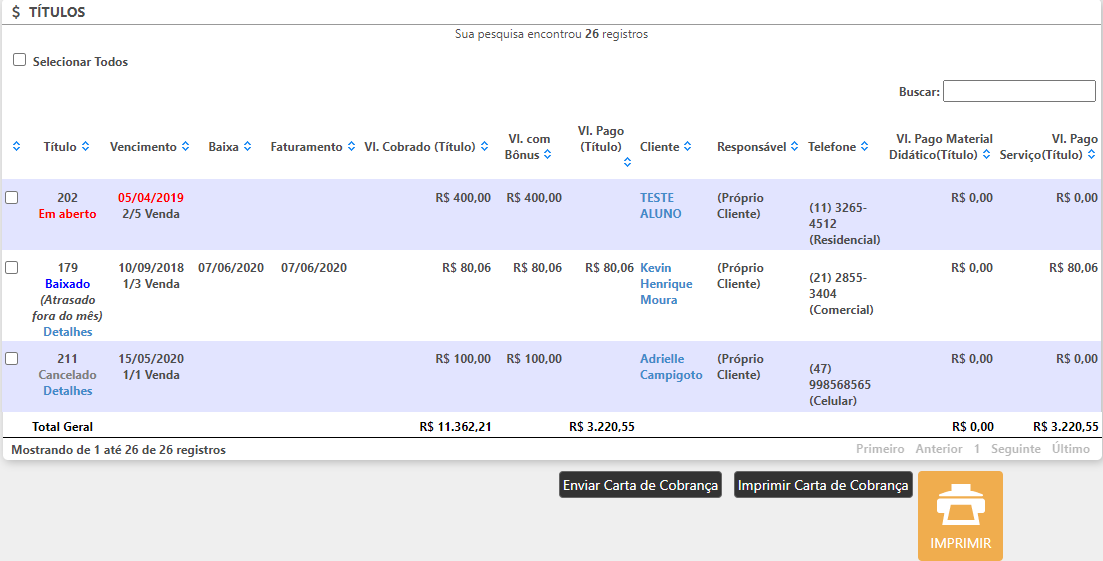Sort table by Faturamento column arrows
1103x561 pixels.
pyautogui.click(x=351, y=147)
